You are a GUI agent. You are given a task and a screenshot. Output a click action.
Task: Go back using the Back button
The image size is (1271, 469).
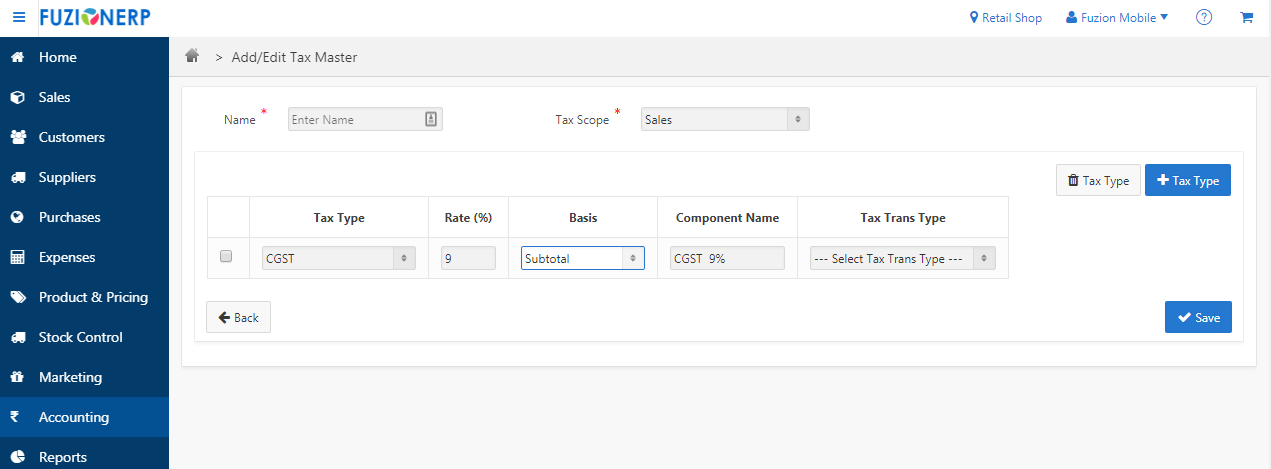click(x=238, y=317)
